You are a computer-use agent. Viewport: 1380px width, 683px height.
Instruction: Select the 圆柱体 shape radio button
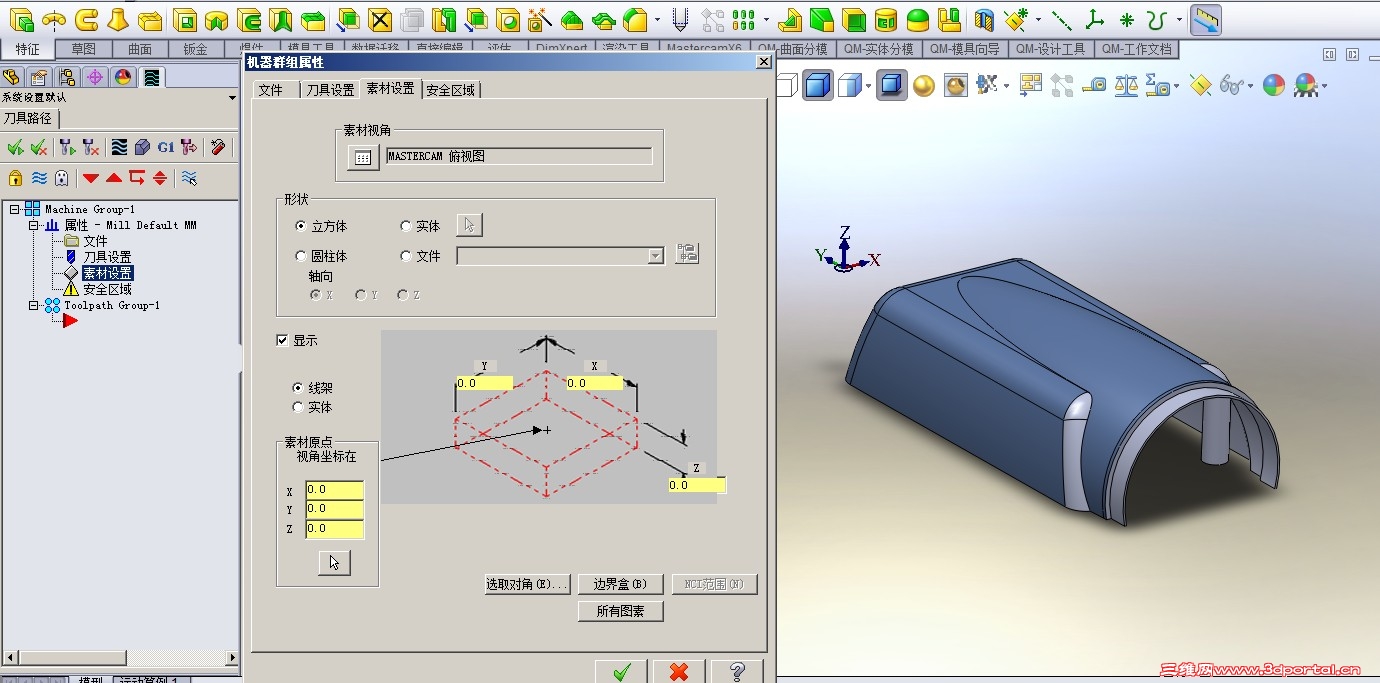pyautogui.click(x=302, y=257)
